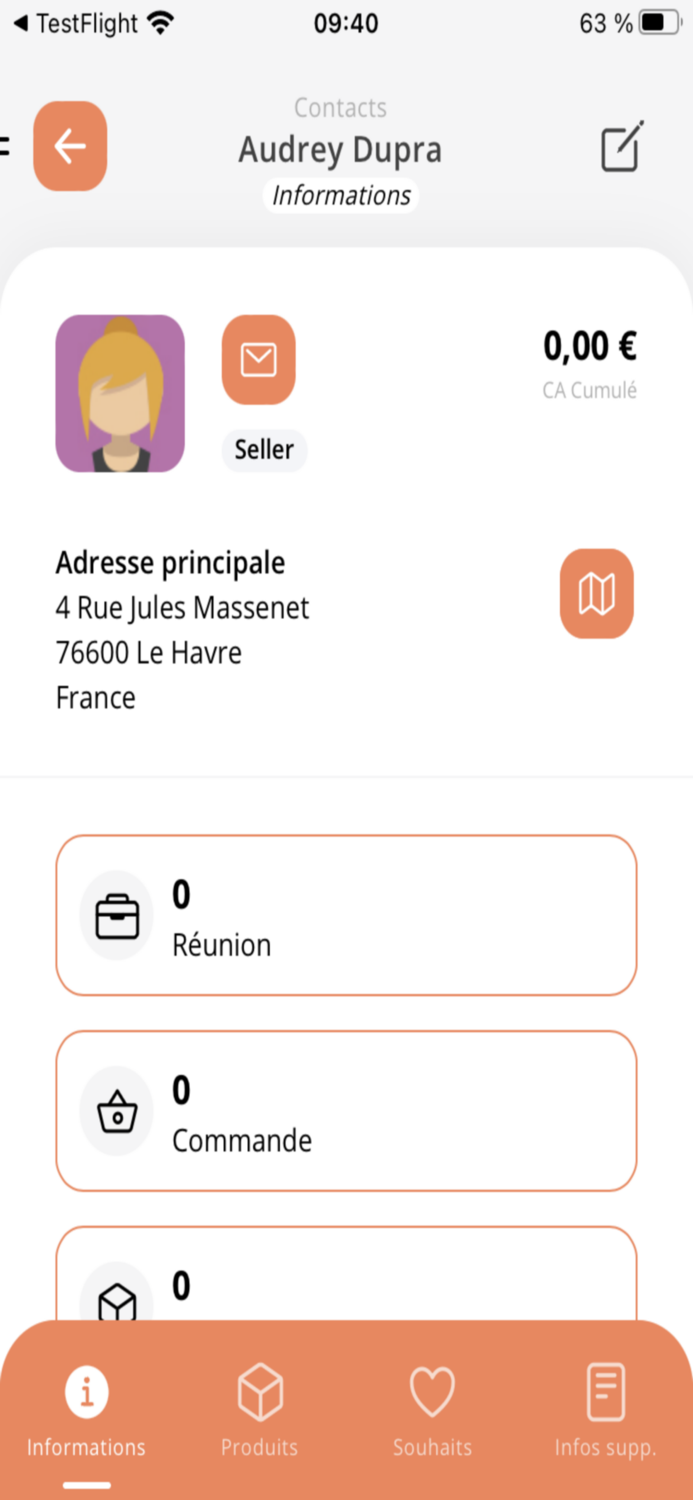The height and width of the screenshot is (1500, 693).
Task: Tap TestFlight return link in the status bar
Action: (x=75, y=22)
